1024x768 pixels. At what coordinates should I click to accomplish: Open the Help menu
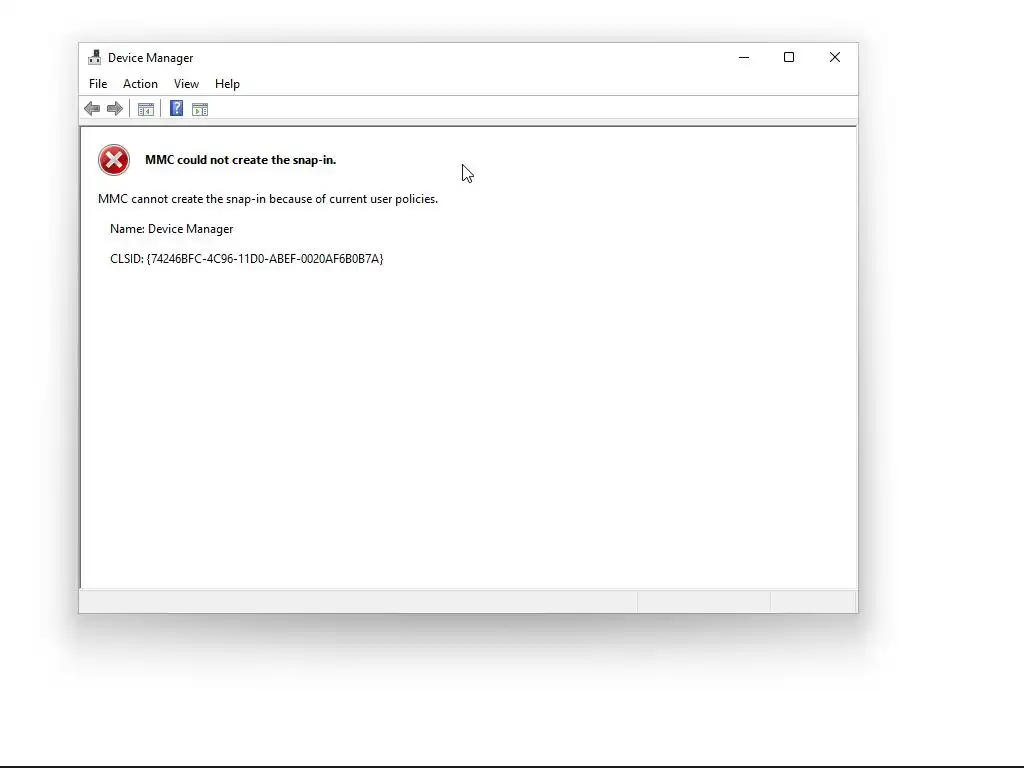[x=227, y=84]
